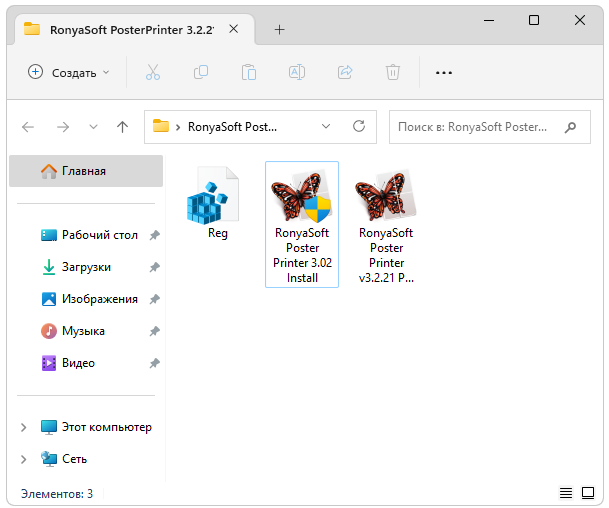
Task: Click the Share icon in toolbar
Action: point(345,72)
